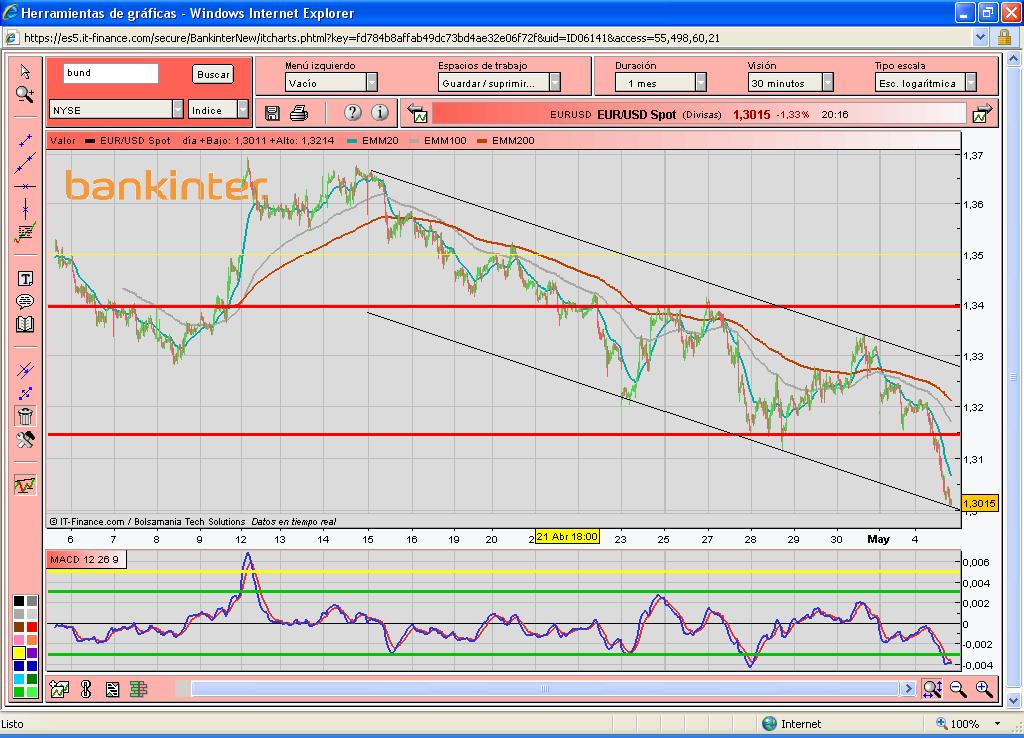Pick the text annotation tool
Screen dimensions: 1024x738
point(25,279)
